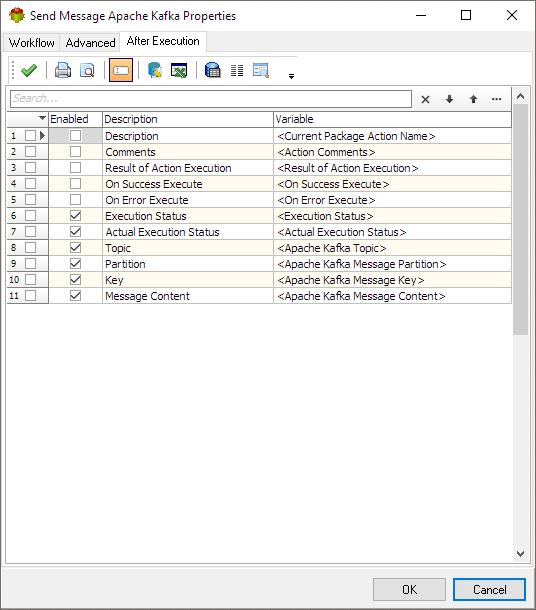Image resolution: width=536 pixels, height=610 pixels.
Task: Maximize the properties window
Action: pyautogui.click(x=466, y=15)
